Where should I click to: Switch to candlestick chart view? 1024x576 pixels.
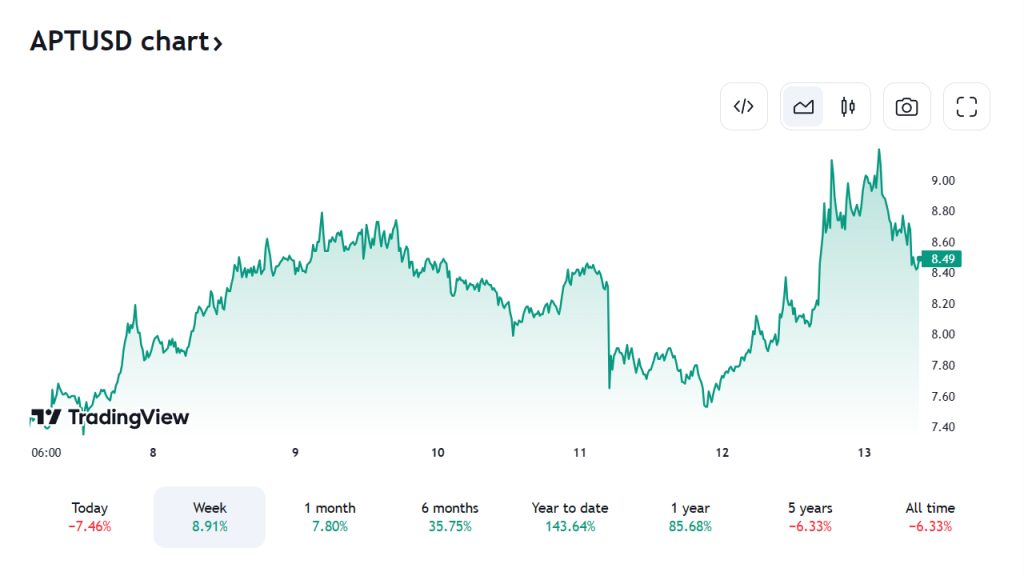[x=848, y=107]
